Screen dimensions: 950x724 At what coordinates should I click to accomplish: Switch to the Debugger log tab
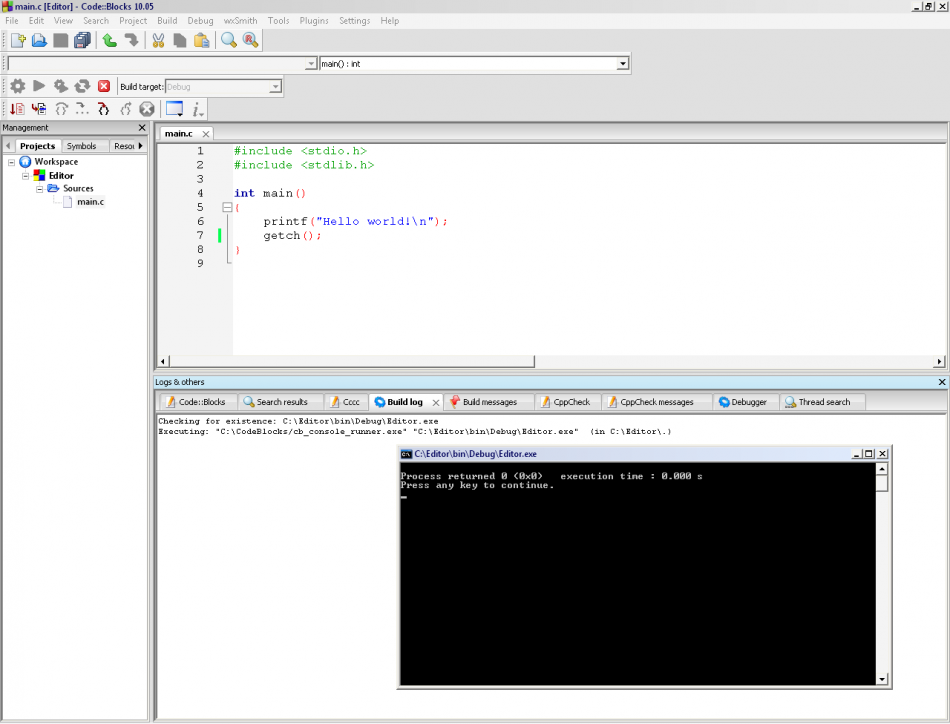coord(748,402)
